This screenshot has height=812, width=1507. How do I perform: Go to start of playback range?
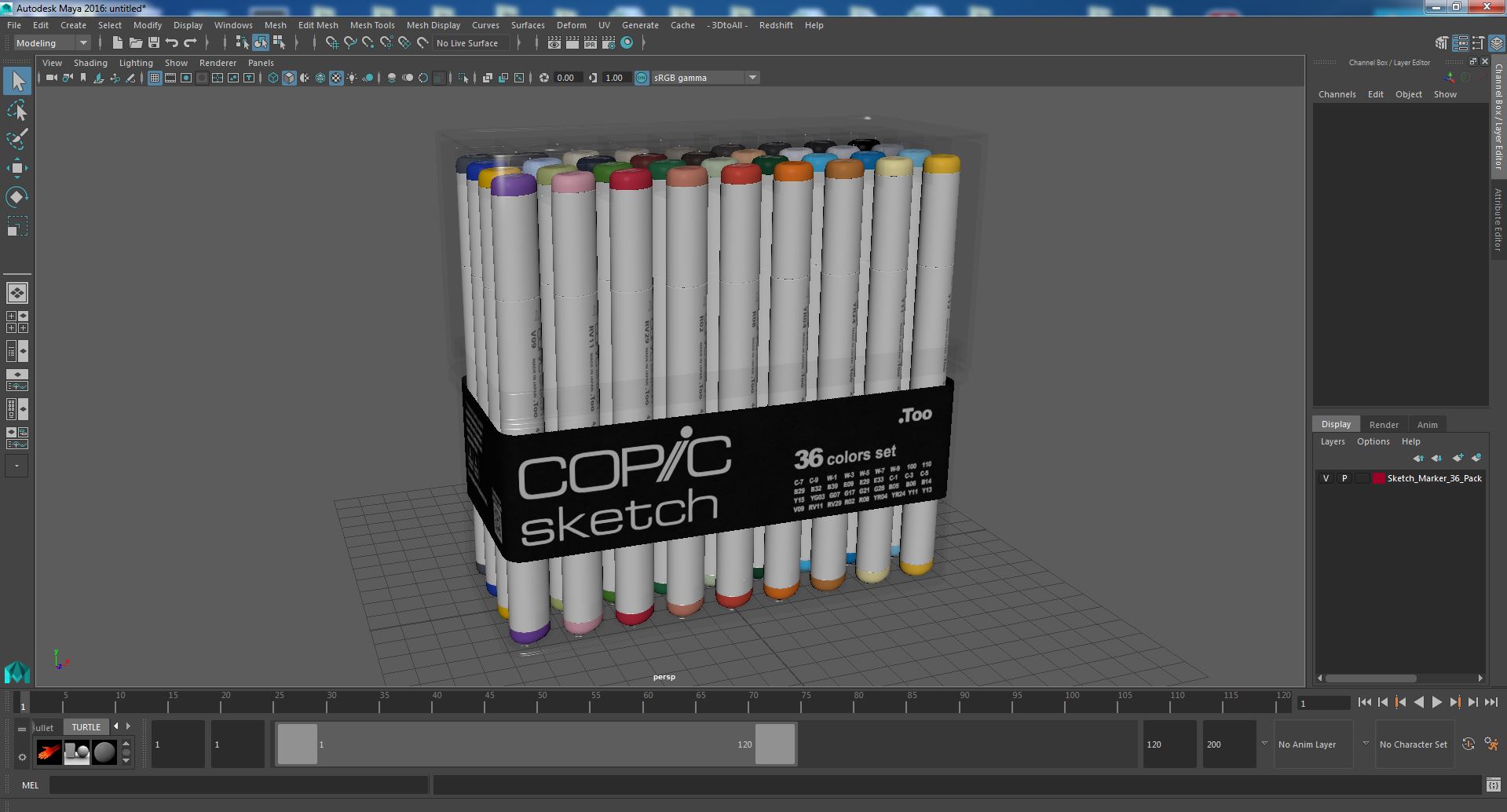(x=1364, y=703)
